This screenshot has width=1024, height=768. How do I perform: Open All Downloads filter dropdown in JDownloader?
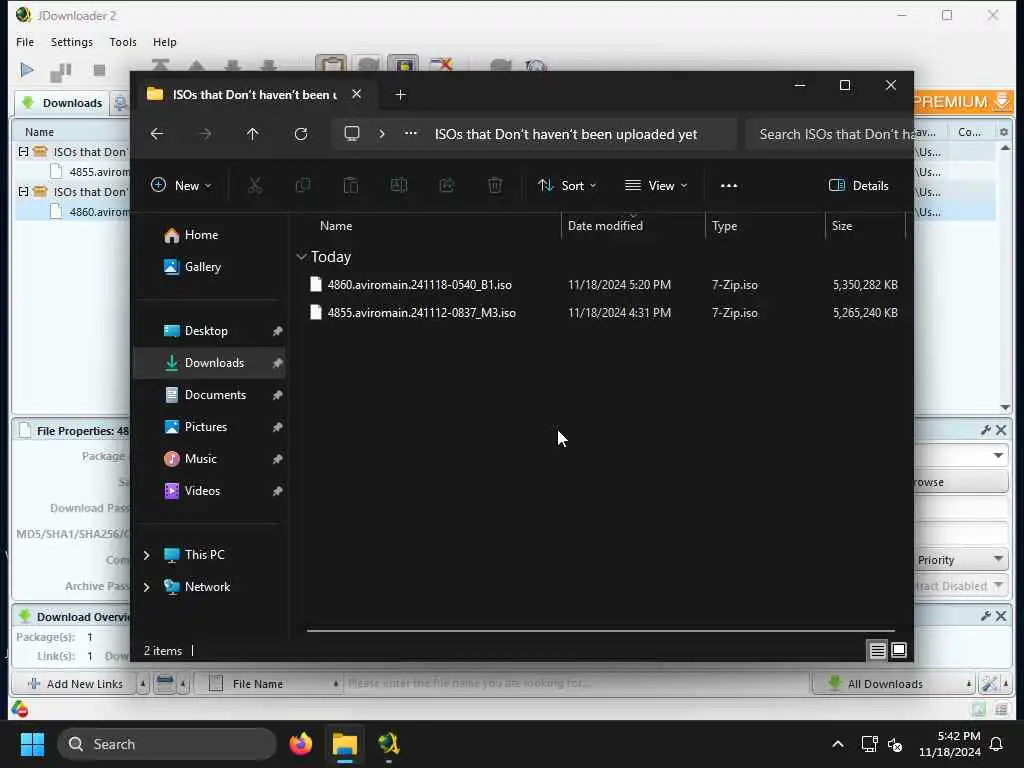[x=893, y=684]
